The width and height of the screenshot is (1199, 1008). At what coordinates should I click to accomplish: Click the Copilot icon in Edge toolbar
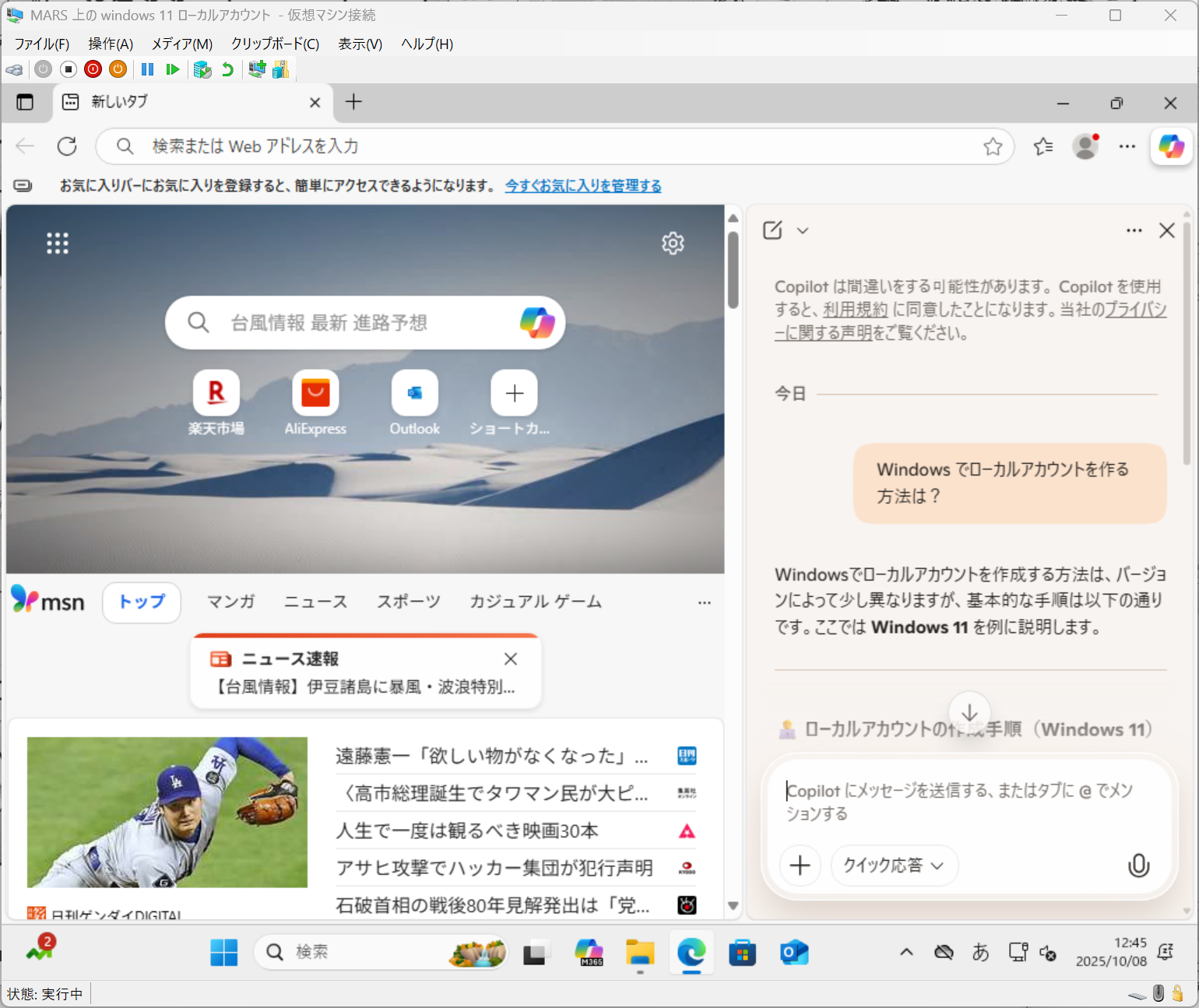point(1171,146)
